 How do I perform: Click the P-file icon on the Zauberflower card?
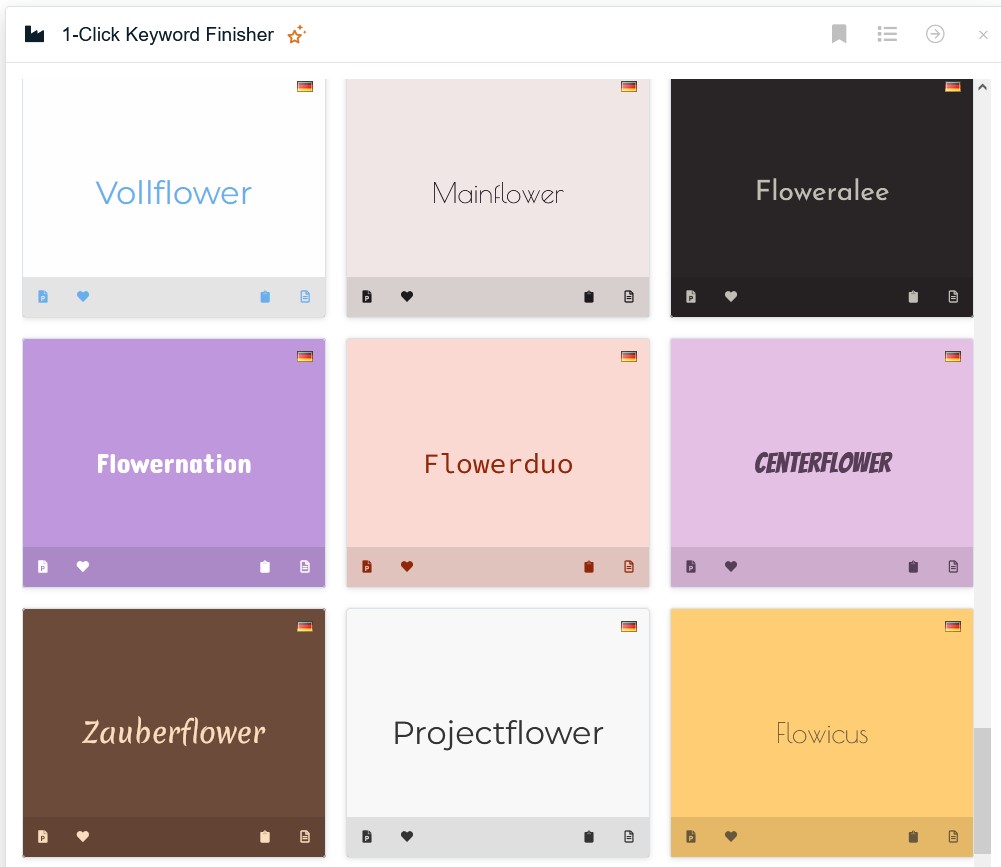(43, 836)
